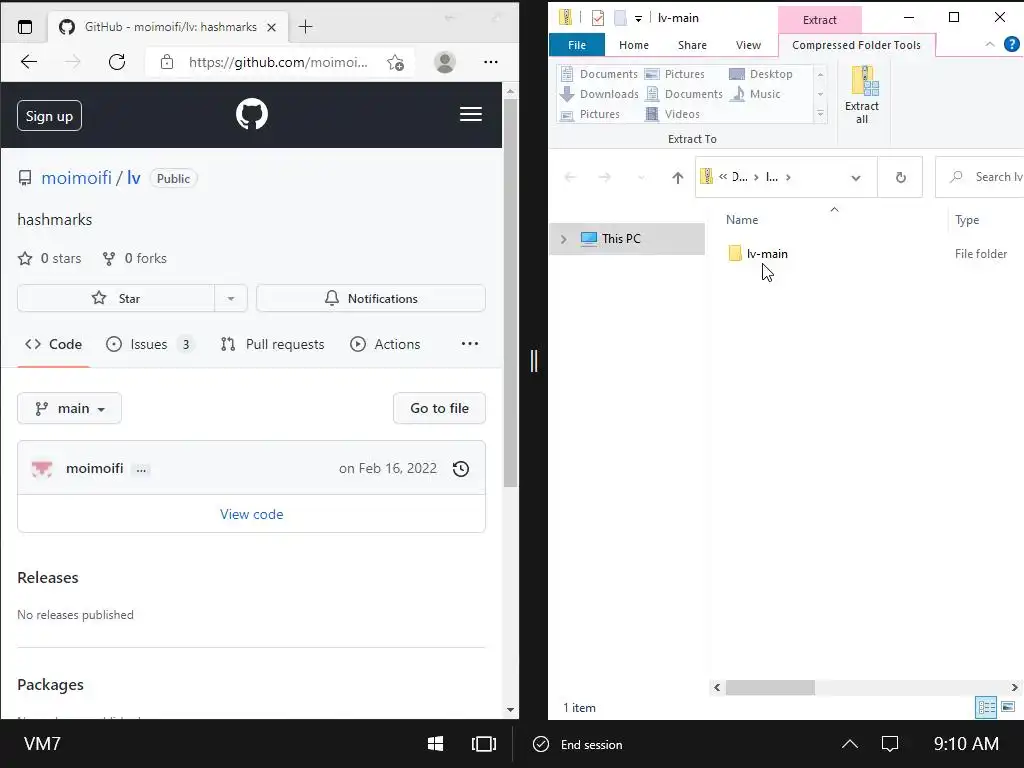Click the Sign up button
Viewport: 1024px width, 768px height.
coord(49,116)
